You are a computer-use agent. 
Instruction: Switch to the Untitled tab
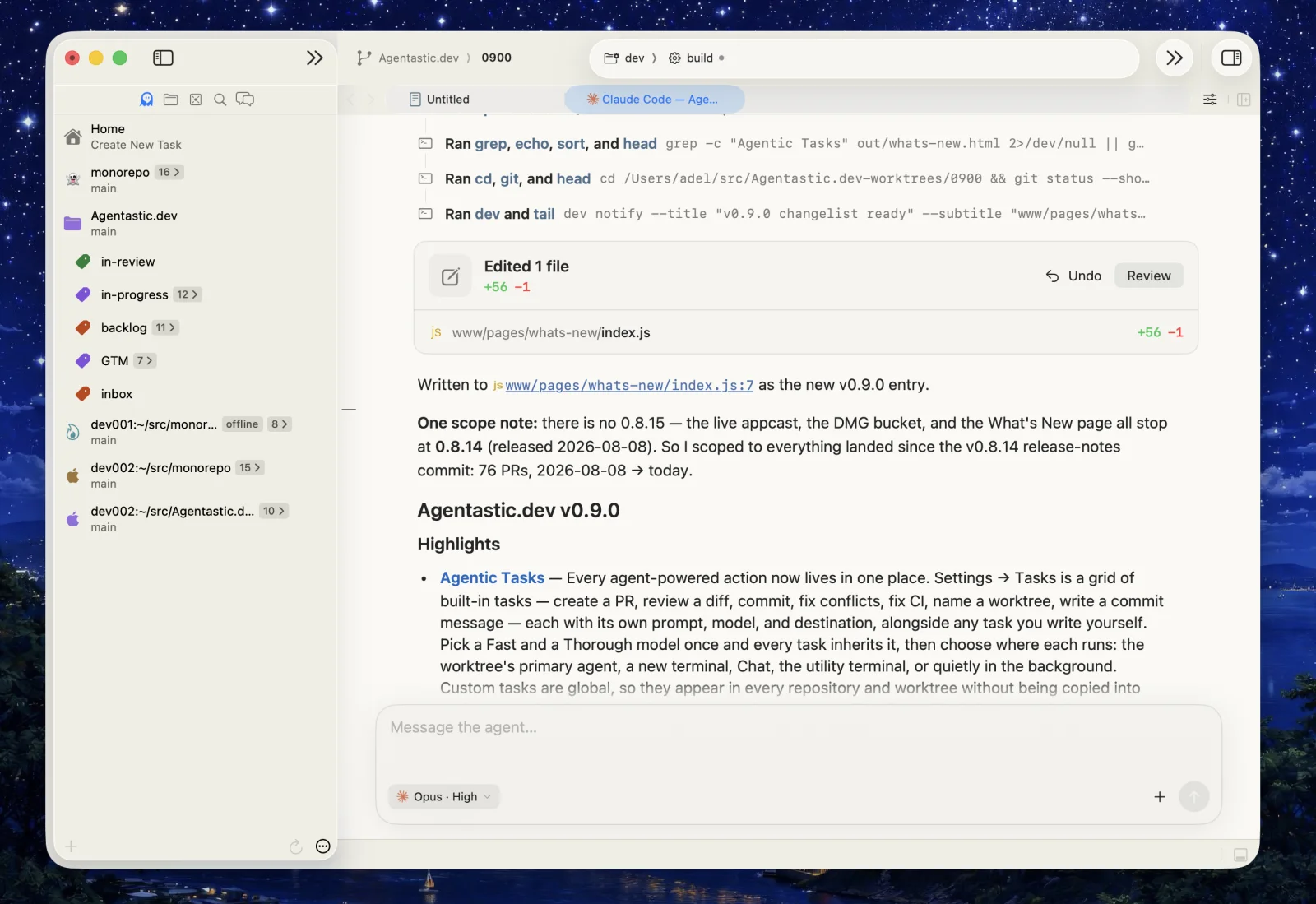440,100
